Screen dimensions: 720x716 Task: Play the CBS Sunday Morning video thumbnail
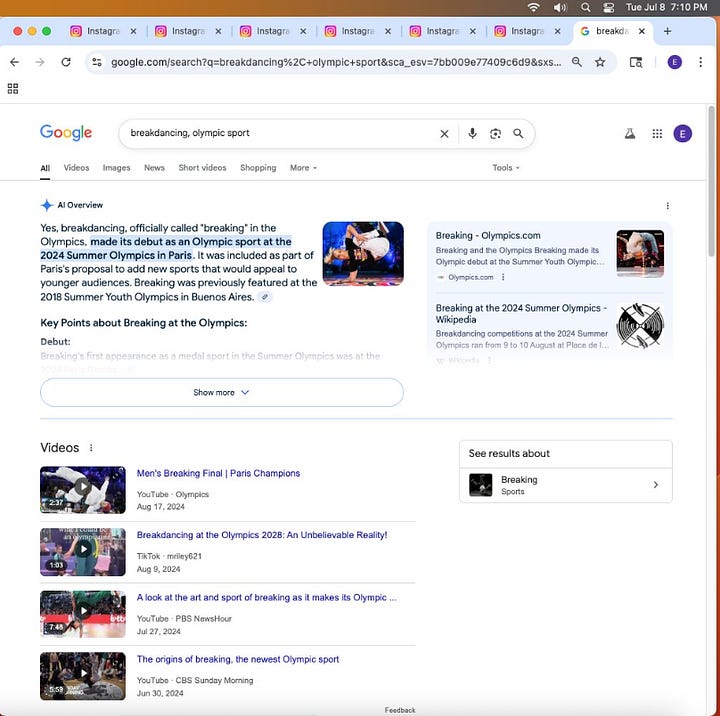(83, 676)
